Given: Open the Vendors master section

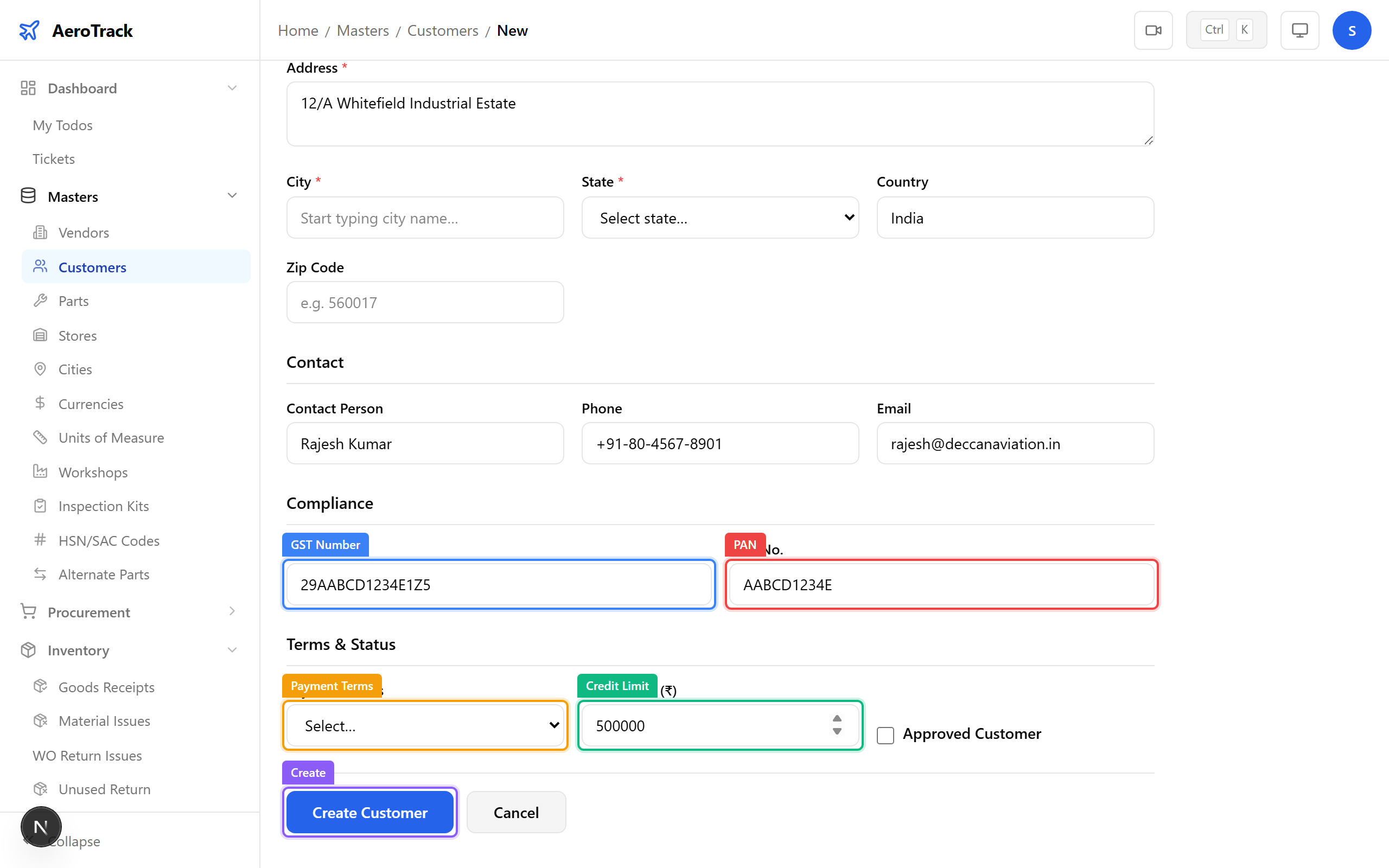Looking at the screenshot, I should (x=83, y=232).
